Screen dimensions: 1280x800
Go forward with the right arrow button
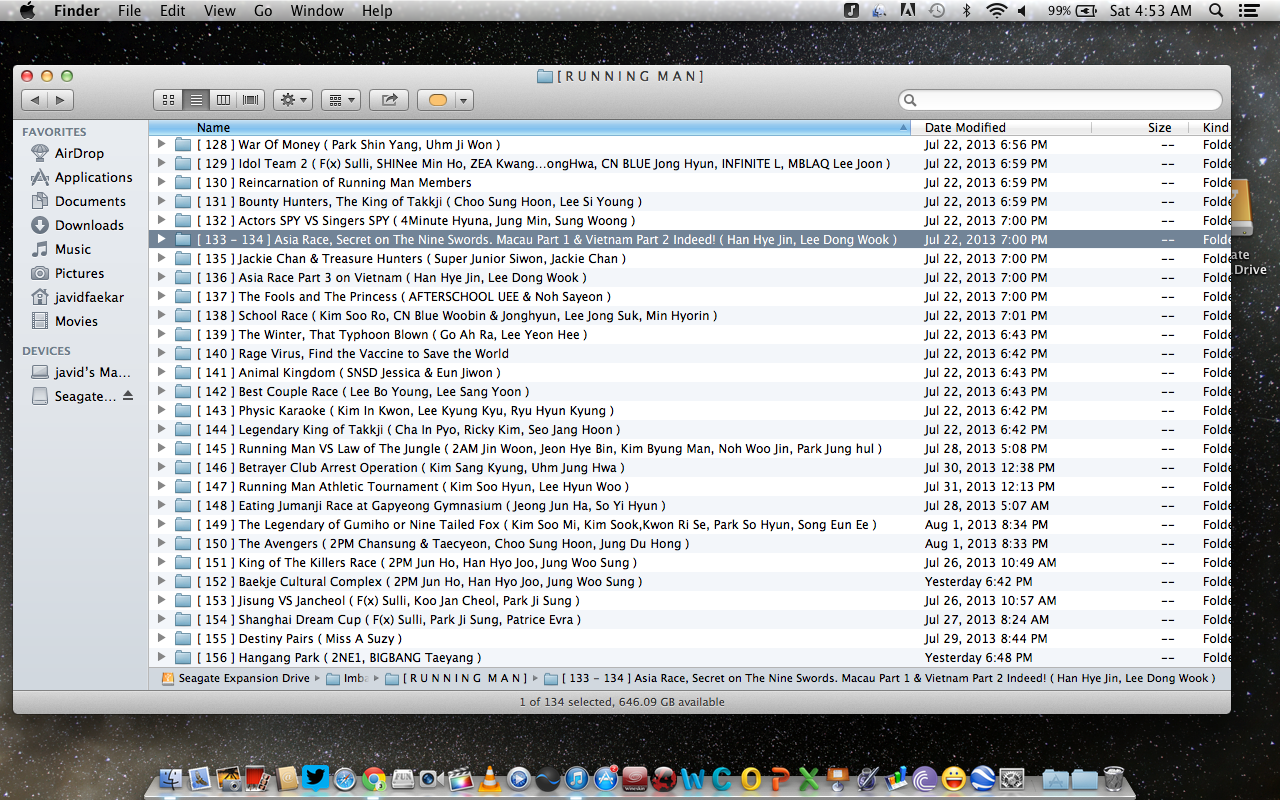click(x=60, y=100)
